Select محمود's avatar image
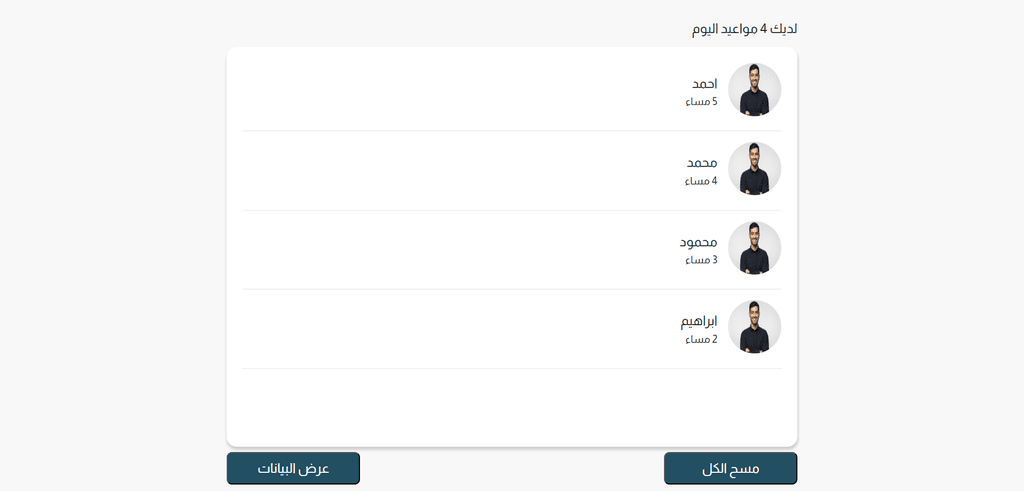This screenshot has width=1024, height=500. coord(754,248)
